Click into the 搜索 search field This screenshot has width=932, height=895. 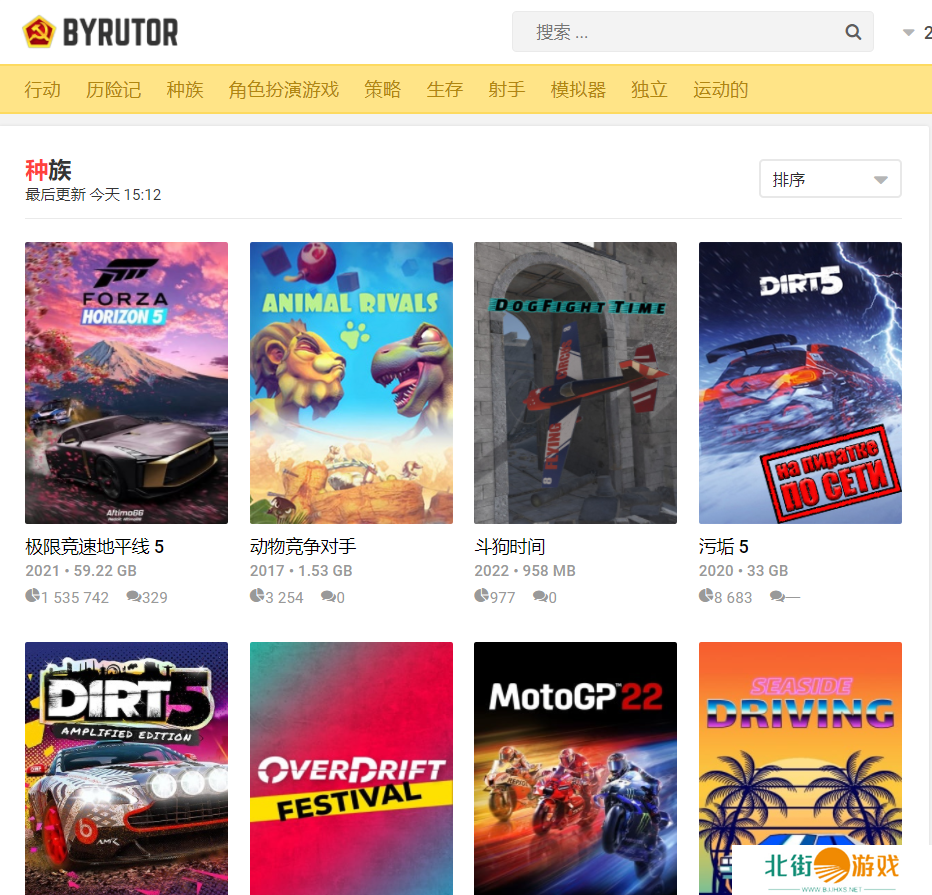[x=680, y=32]
